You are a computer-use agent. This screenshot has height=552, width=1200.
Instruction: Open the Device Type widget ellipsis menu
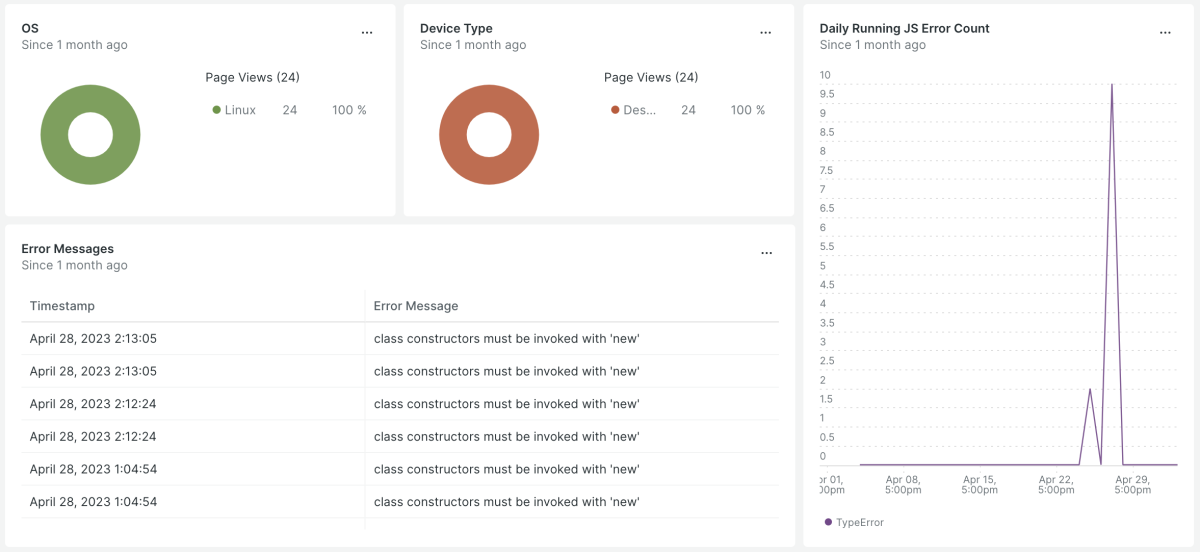[x=766, y=32]
